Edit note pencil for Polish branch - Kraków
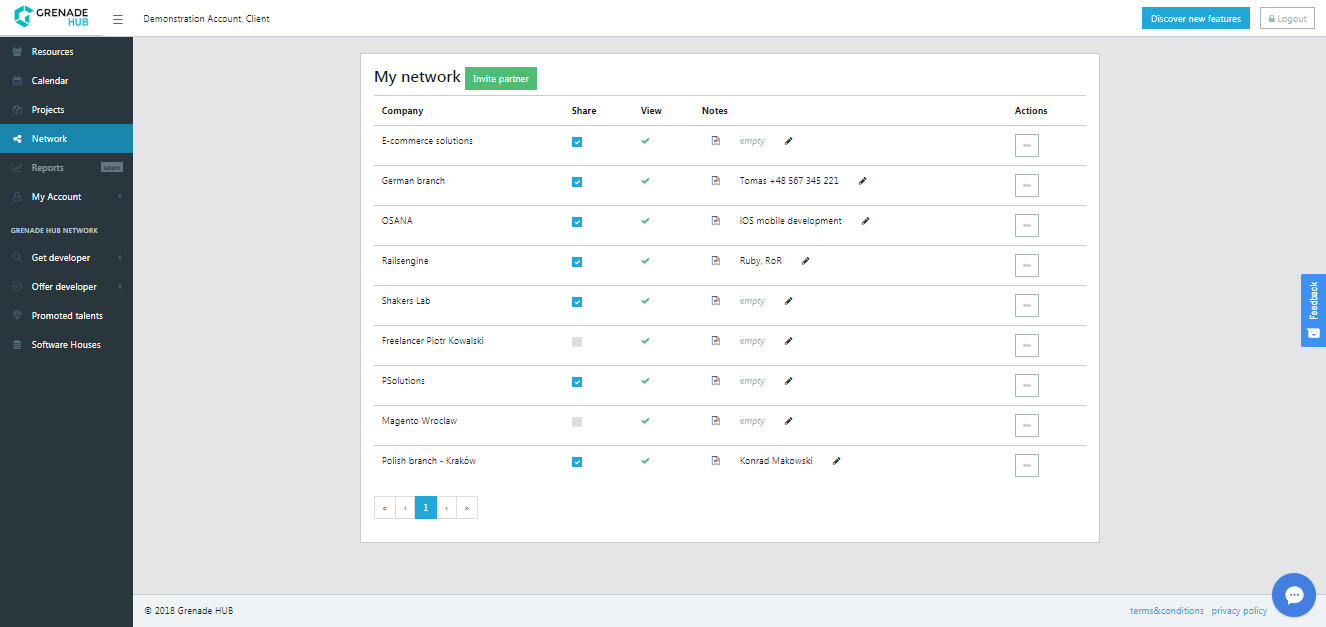This screenshot has width=1326, height=627. click(x=836, y=461)
